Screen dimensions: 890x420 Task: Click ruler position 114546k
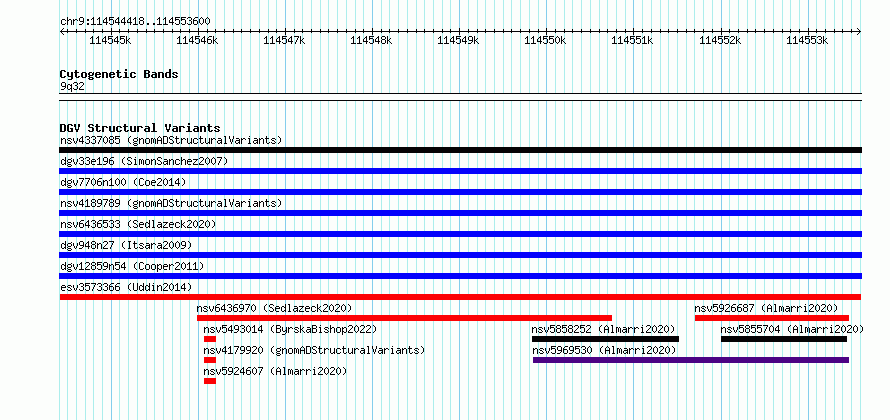pyautogui.click(x=198, y=41)
